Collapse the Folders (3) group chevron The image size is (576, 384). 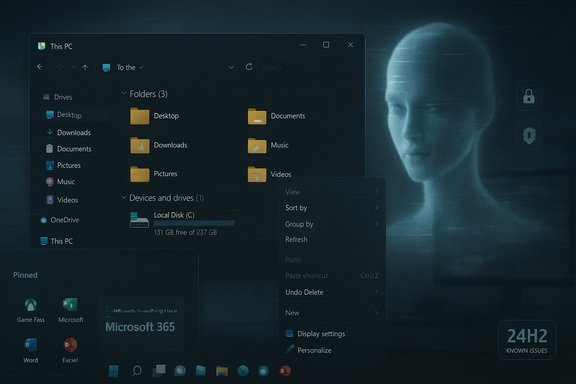pyautogui.click(x=124, y=93)
